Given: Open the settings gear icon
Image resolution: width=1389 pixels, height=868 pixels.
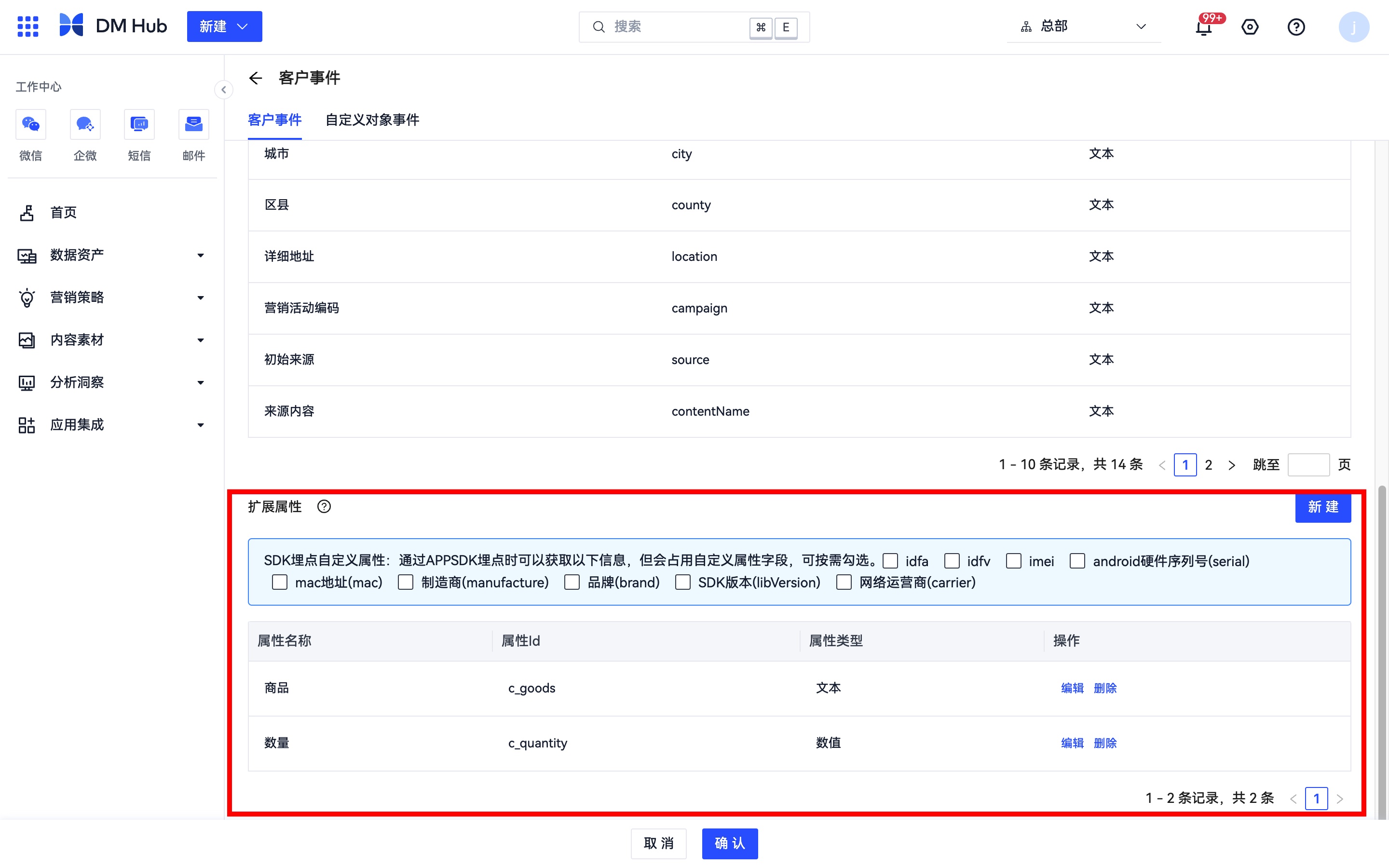Looking at the screenshot, I should click(1250, 27).
